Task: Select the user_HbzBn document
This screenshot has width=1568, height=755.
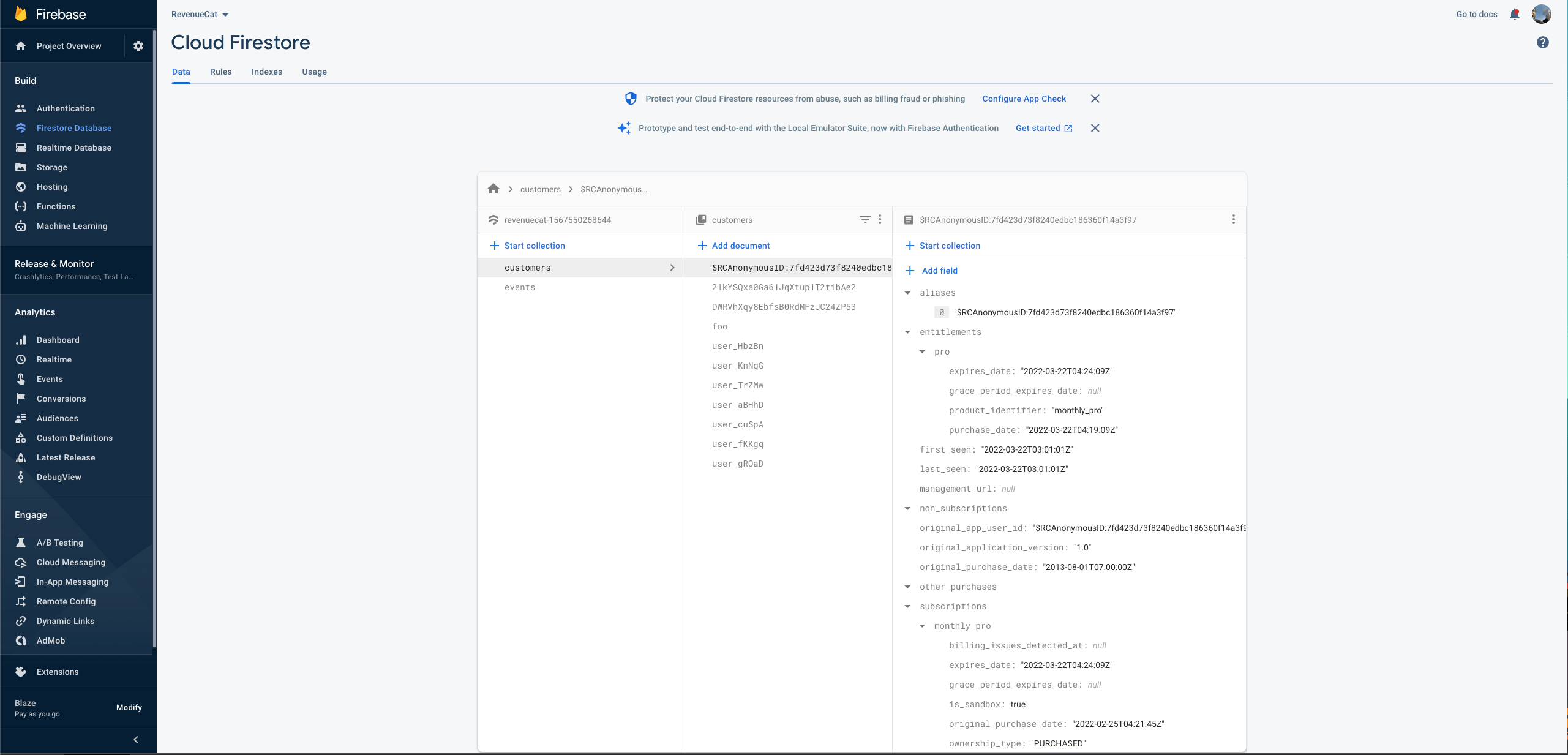Action: coord(737,346)
